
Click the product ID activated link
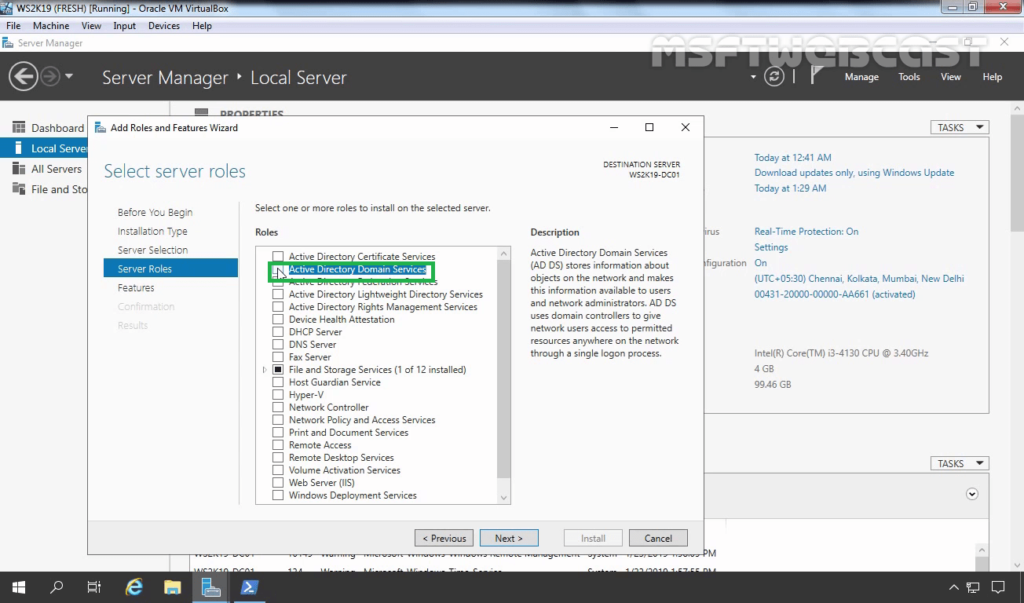(835, 294)
